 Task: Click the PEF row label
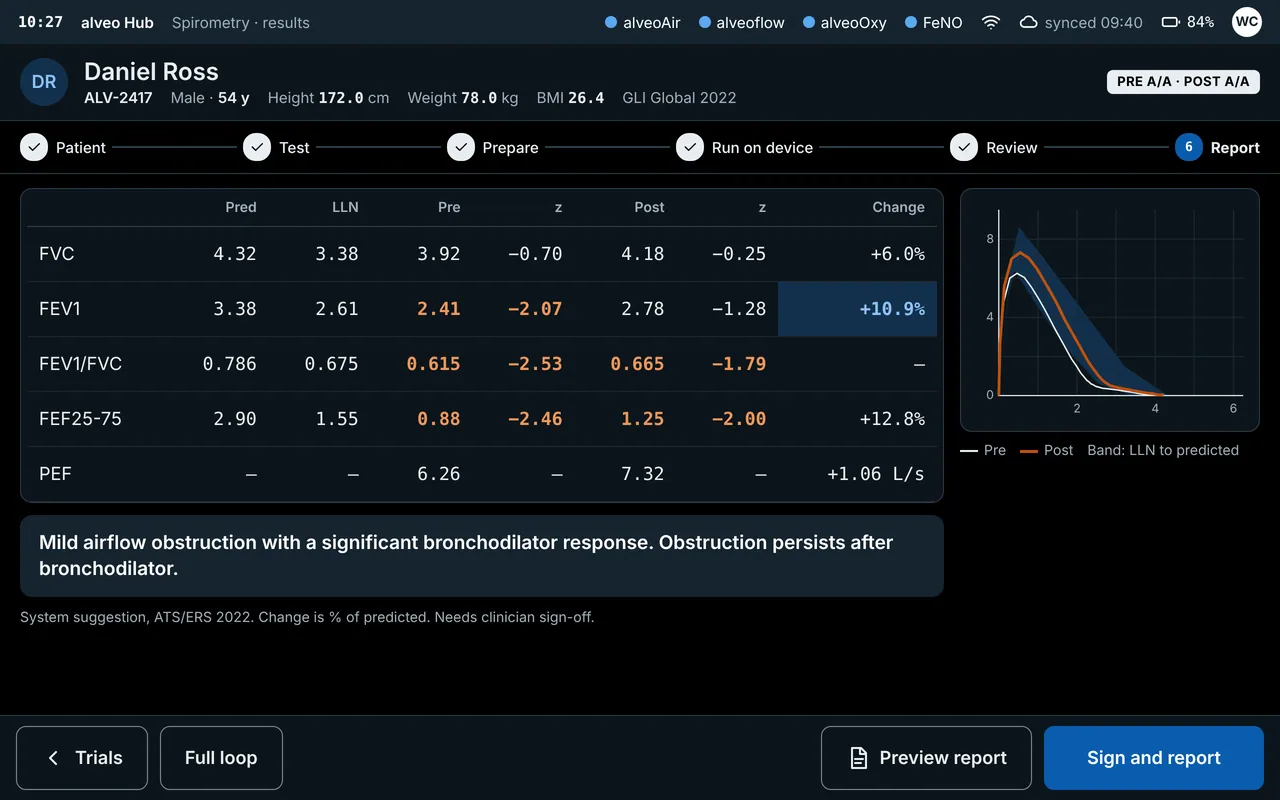click(55, 474)
